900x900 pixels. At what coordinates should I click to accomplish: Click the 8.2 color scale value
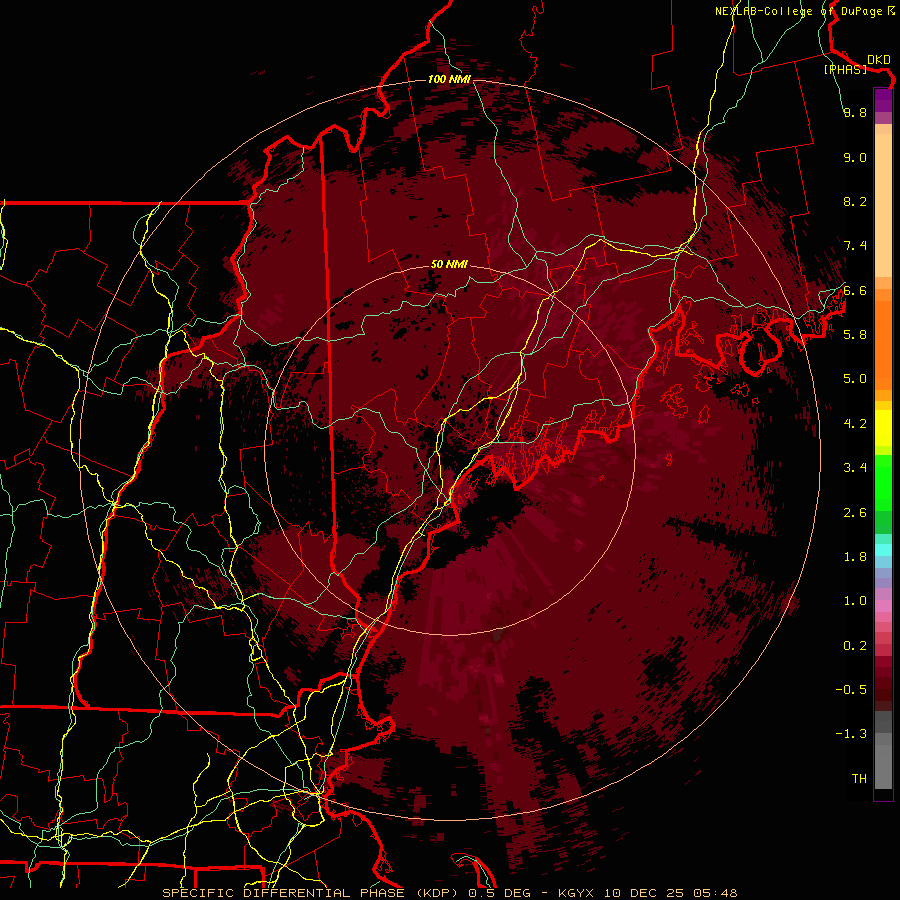point(855,201)
